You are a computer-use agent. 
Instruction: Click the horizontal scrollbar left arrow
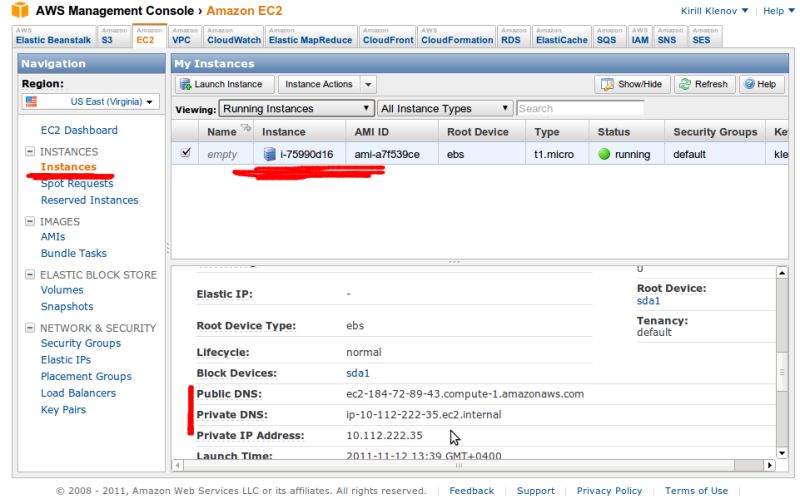point(178,465)
